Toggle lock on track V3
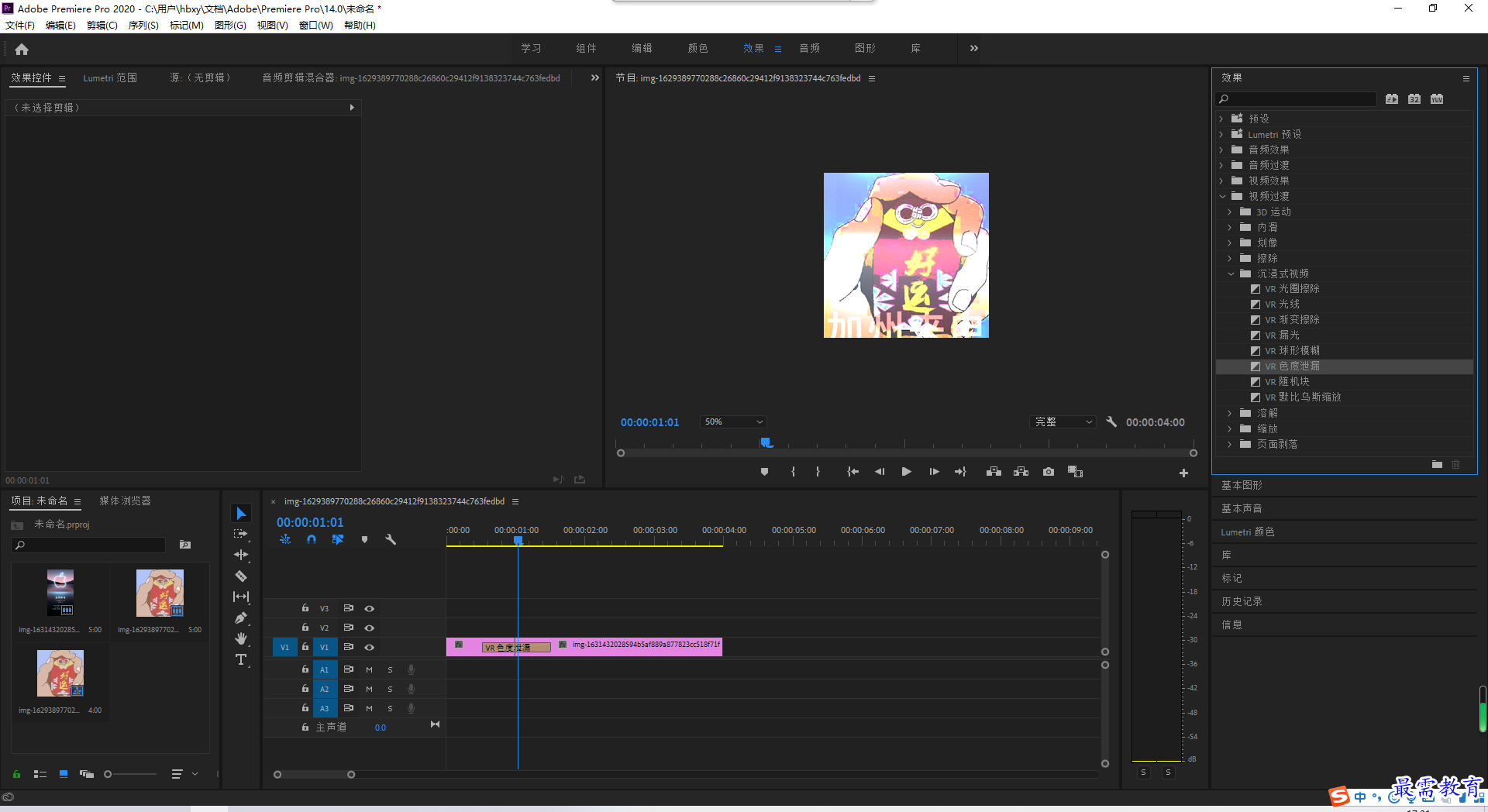The image size is (1488, 812). (305, 608)
